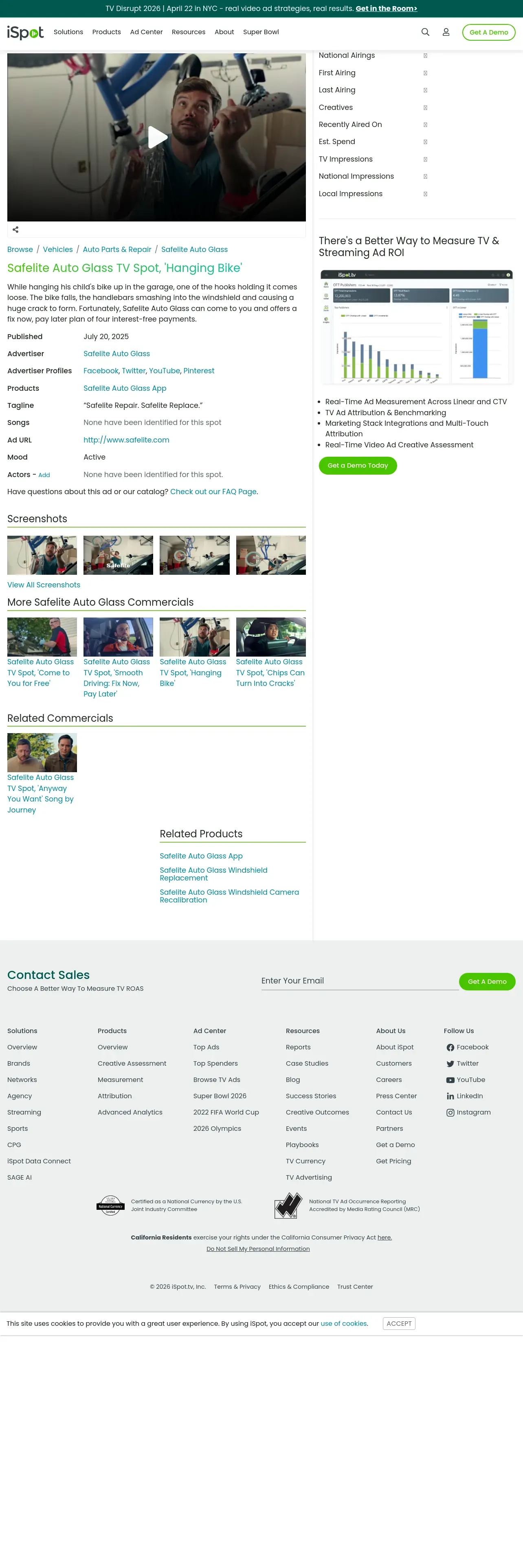Click the locked icon beside Est. Spend
The image size is (523, 1568).
[425, 142]
